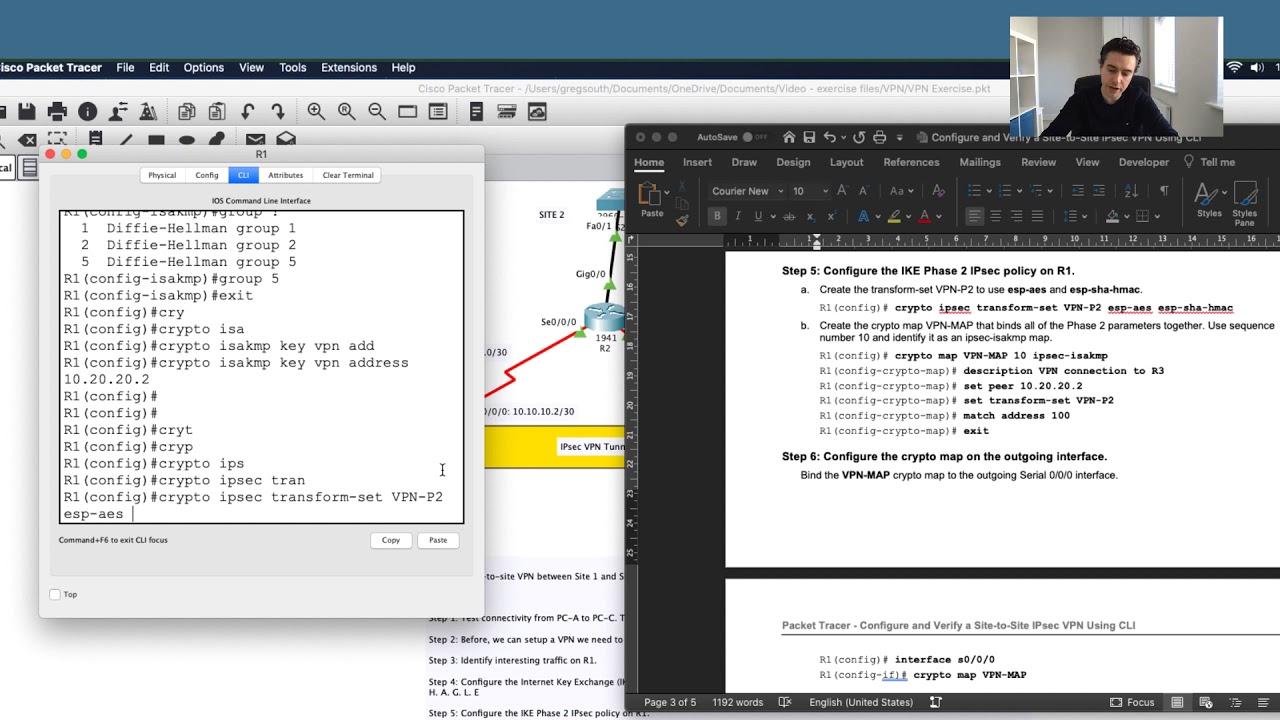Open the Insert tab in Word ribbon
This screenshot has width=1280, height=720.
coord(697,162)
